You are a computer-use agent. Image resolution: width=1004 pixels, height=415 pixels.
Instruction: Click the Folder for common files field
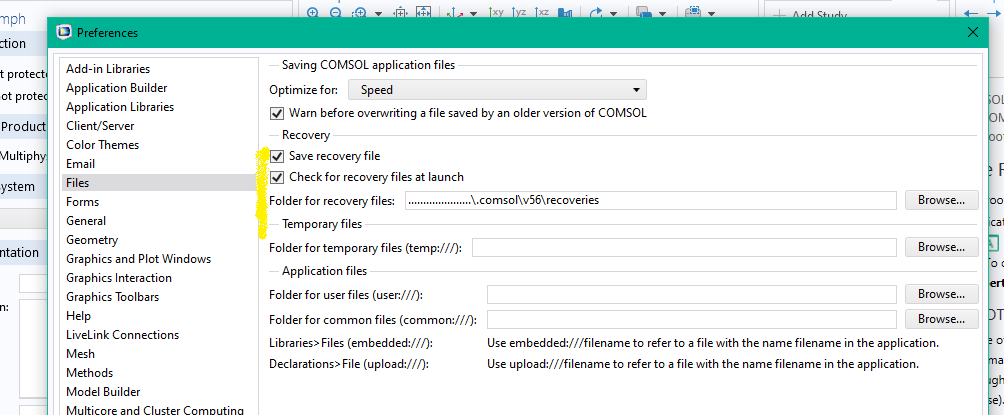691,319
